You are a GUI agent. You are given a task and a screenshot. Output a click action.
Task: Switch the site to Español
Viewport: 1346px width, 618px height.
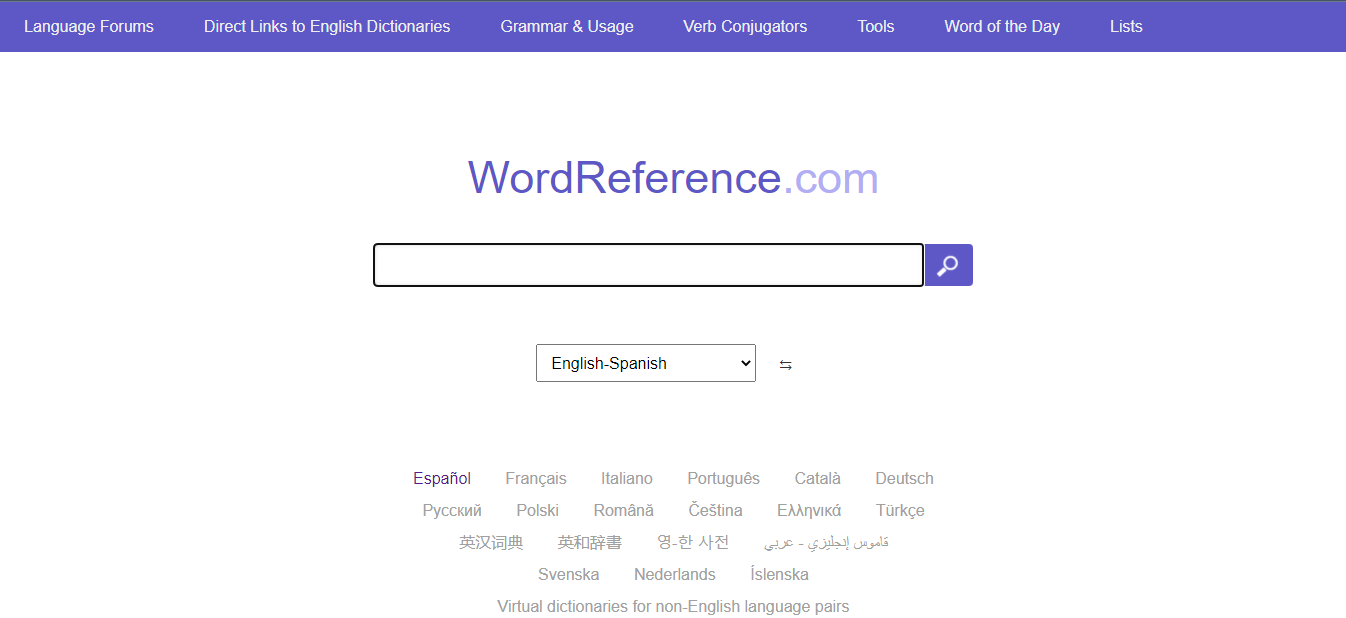(x=442, y=478)
